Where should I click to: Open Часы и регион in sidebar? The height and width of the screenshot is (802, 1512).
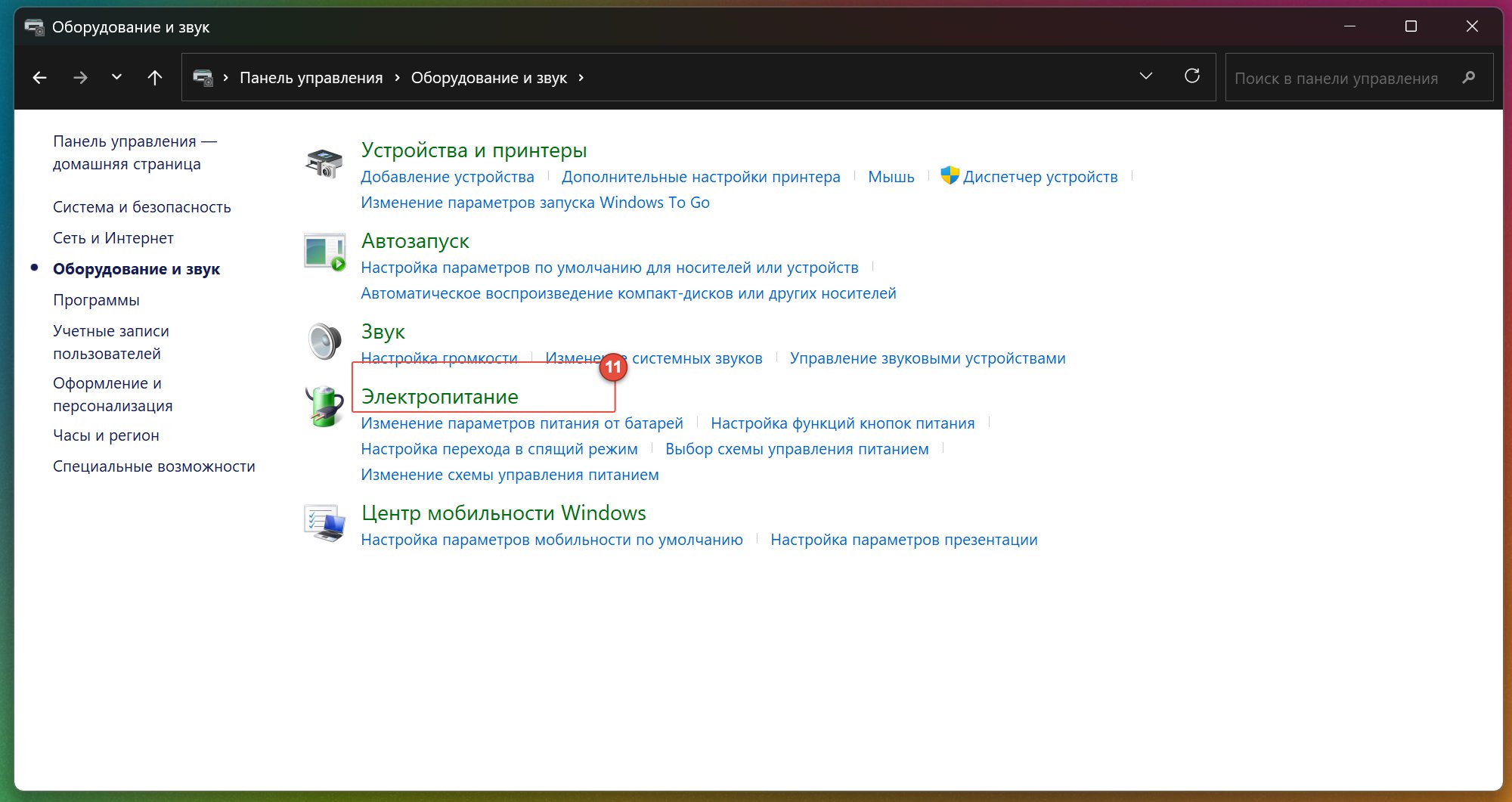tap(106, 435)
